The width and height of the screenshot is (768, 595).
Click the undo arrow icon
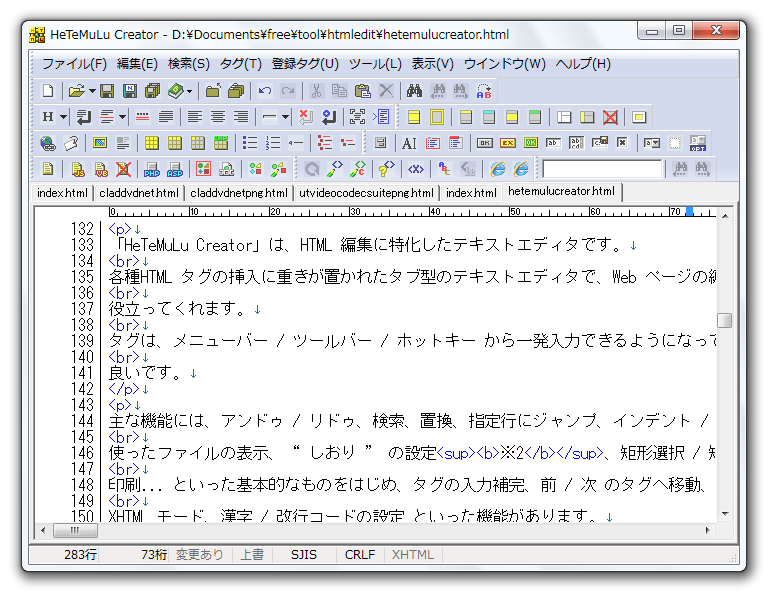point(264,91)
